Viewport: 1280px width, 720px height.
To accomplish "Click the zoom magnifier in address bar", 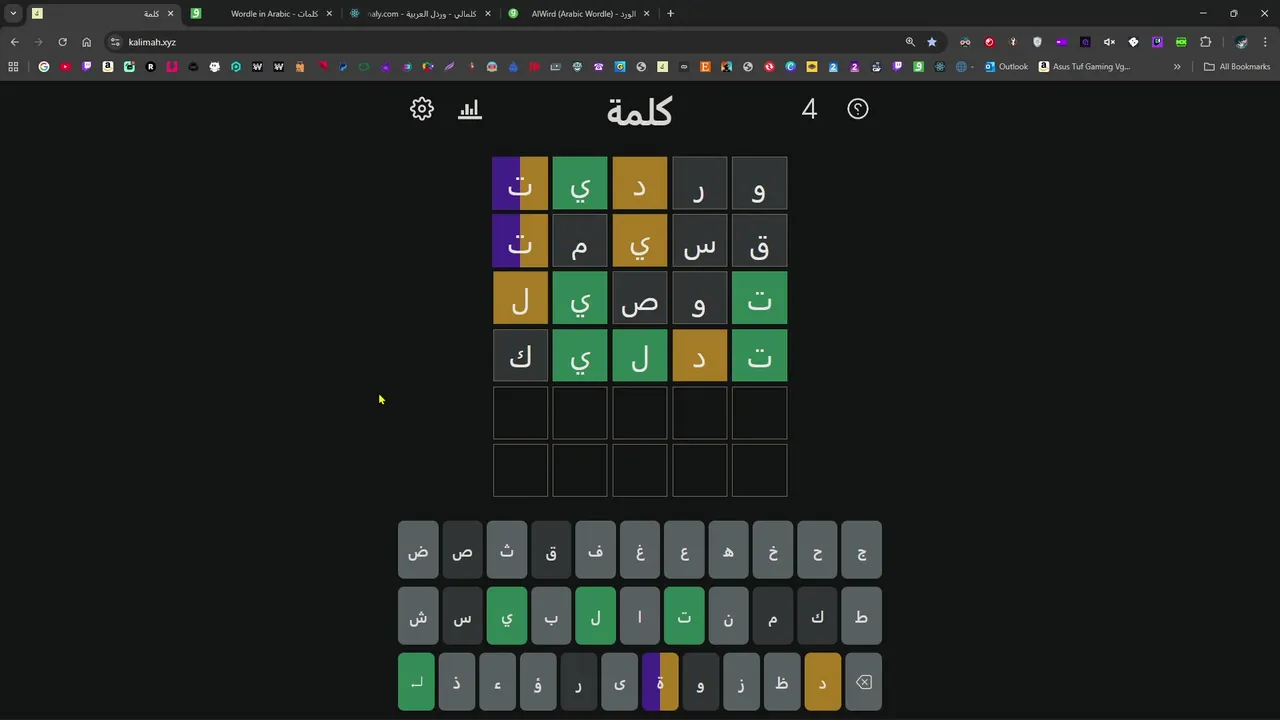I will coord(910,42).
